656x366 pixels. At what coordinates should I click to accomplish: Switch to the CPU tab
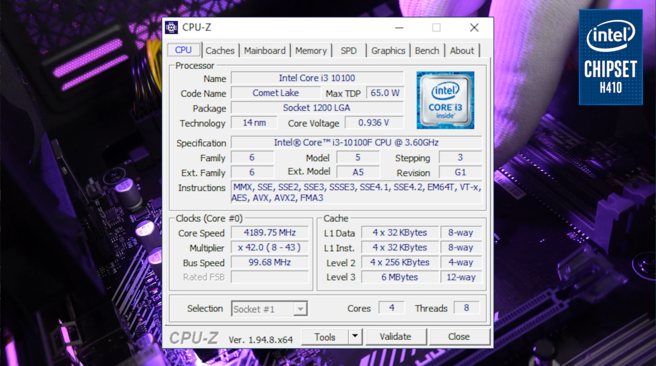tap(184, 50)
